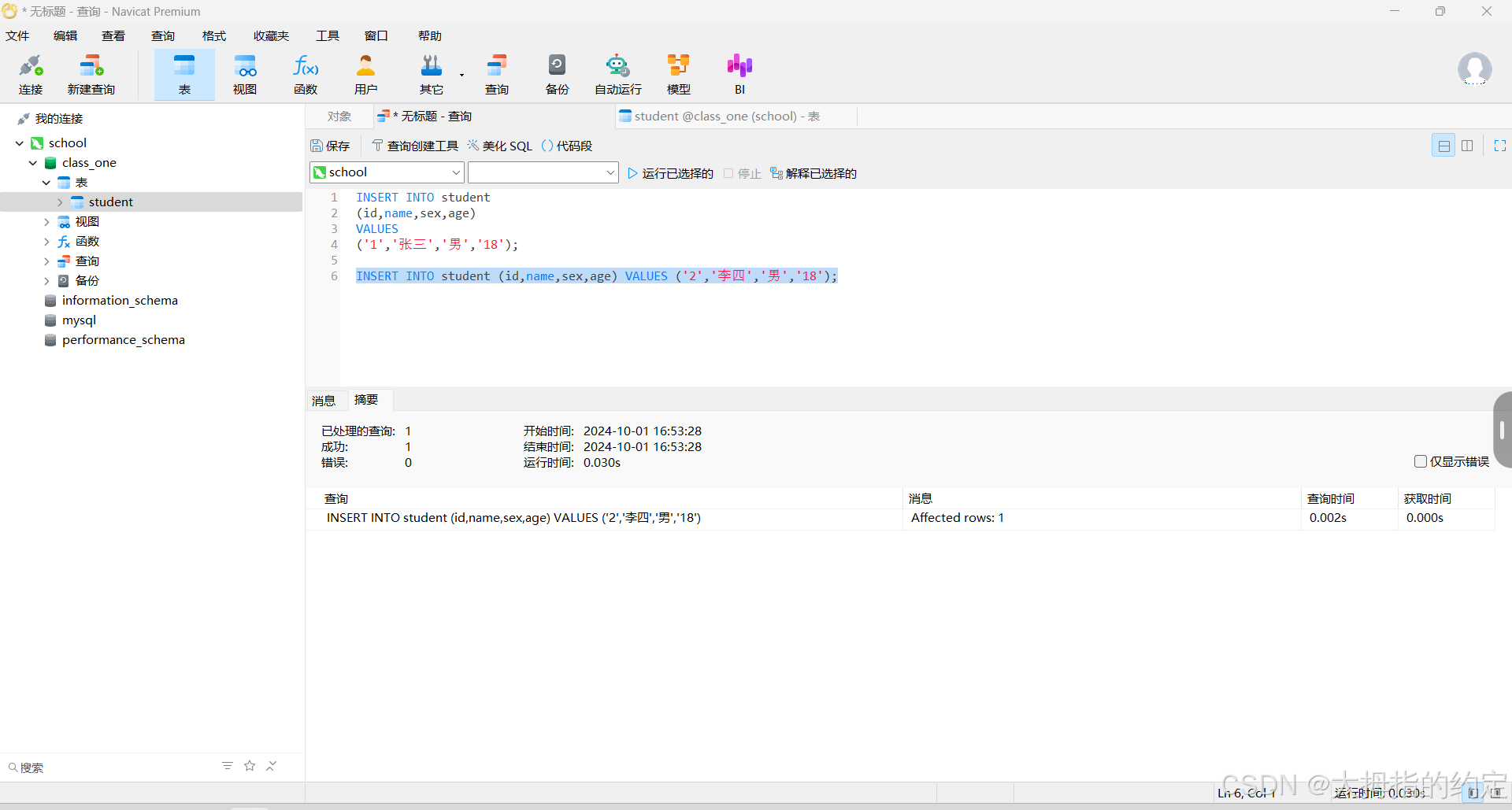This screenshot has width=1512, height=810.
Task: Enable the show errors only (仅显示错误) checkbox
Action: (x=1421, y=461)
